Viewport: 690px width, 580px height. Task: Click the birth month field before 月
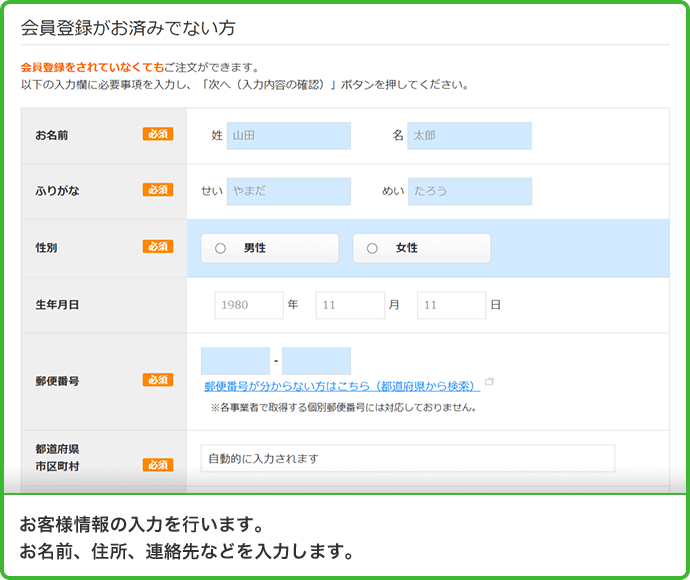[350, 305]
